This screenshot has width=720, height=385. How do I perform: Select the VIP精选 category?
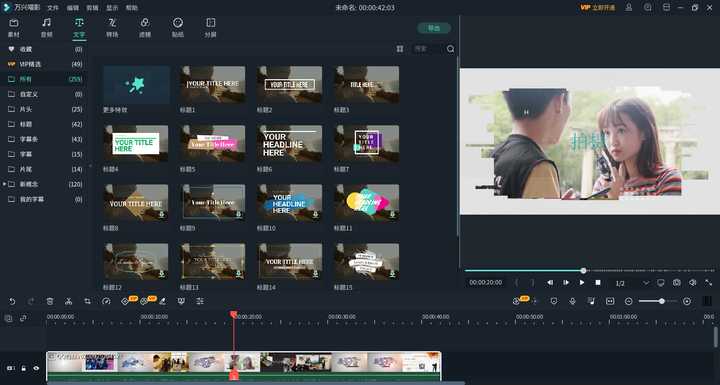[45, 64]
